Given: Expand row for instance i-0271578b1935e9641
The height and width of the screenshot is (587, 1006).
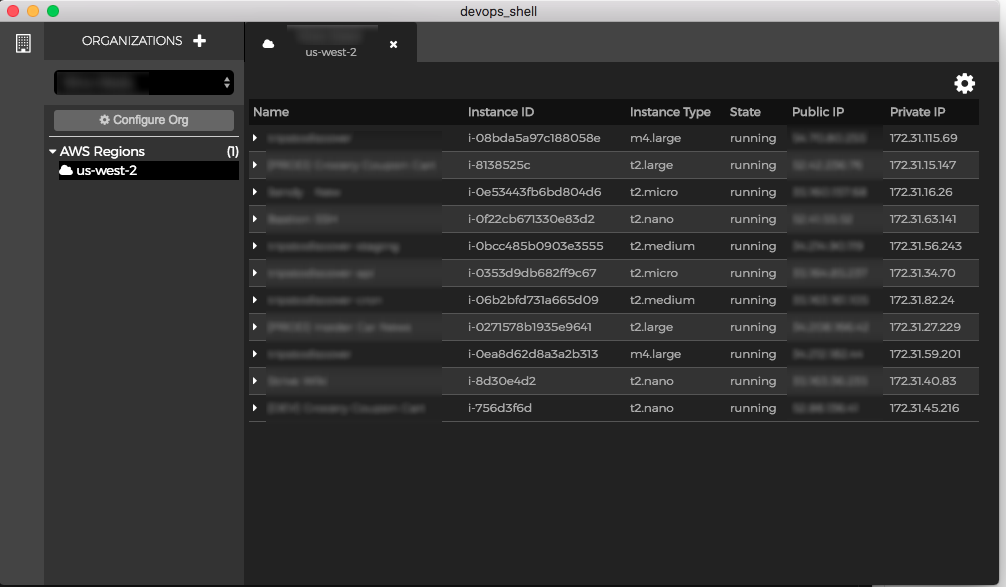Looking at the screenshot, I should [255, 327].
